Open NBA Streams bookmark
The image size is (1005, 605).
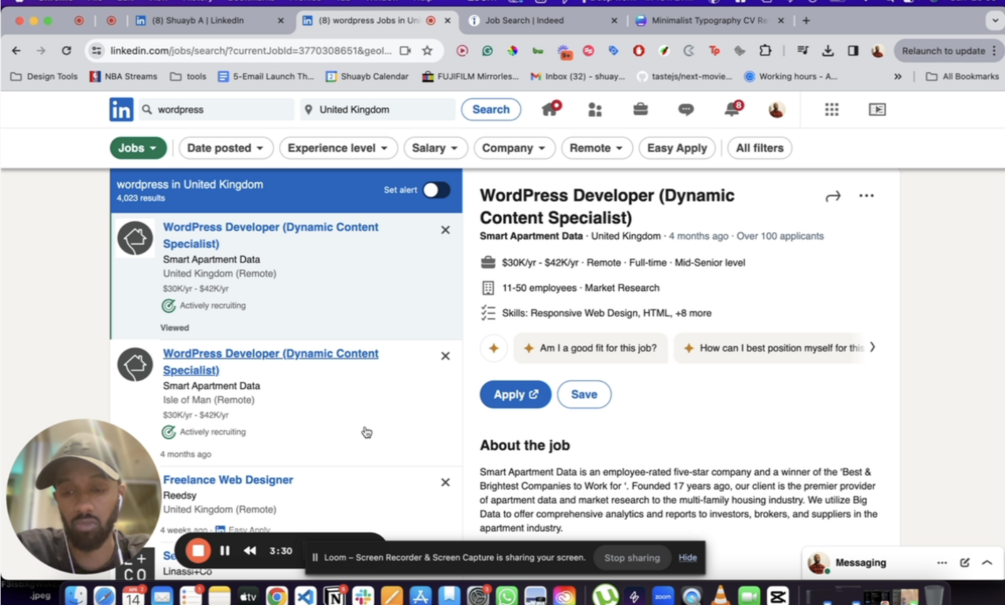point(123,76)
